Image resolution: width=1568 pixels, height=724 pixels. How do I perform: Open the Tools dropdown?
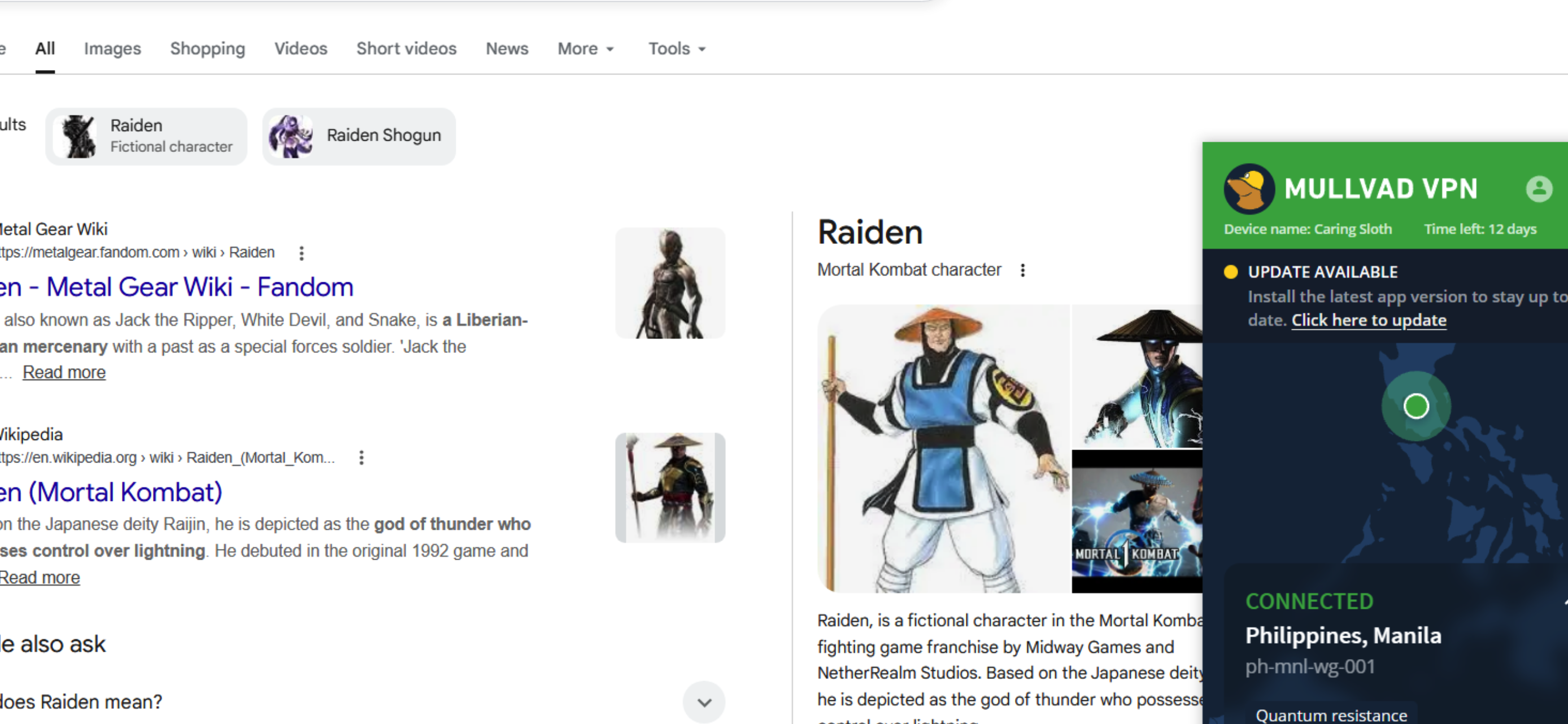677,49
